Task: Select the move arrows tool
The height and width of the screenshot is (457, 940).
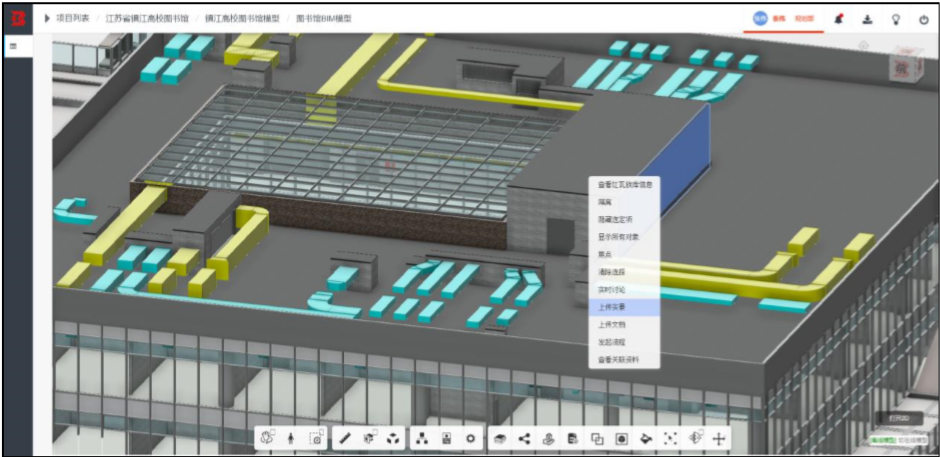Action: (719, 438)
